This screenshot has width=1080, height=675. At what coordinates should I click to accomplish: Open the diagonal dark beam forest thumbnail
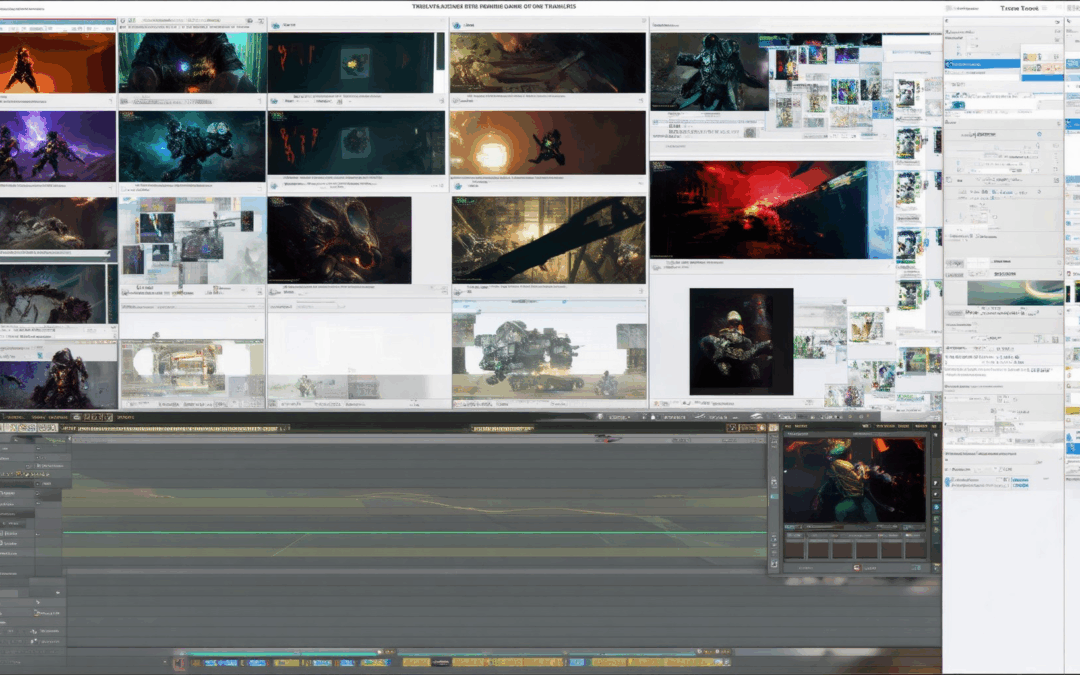pos(549,240)
